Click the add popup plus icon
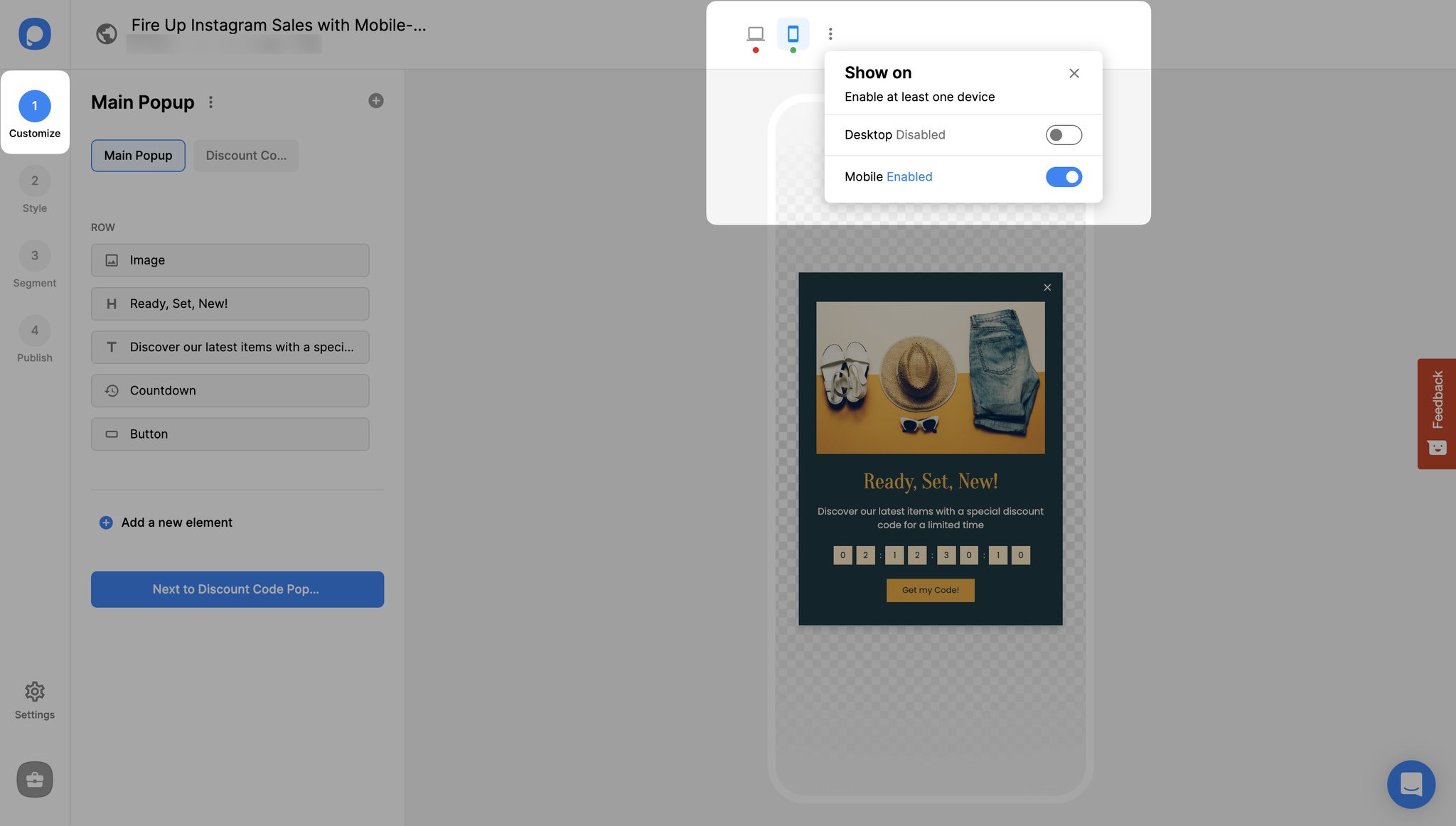The height and width of the screenshot is (826, 1456). click(376, 101)
